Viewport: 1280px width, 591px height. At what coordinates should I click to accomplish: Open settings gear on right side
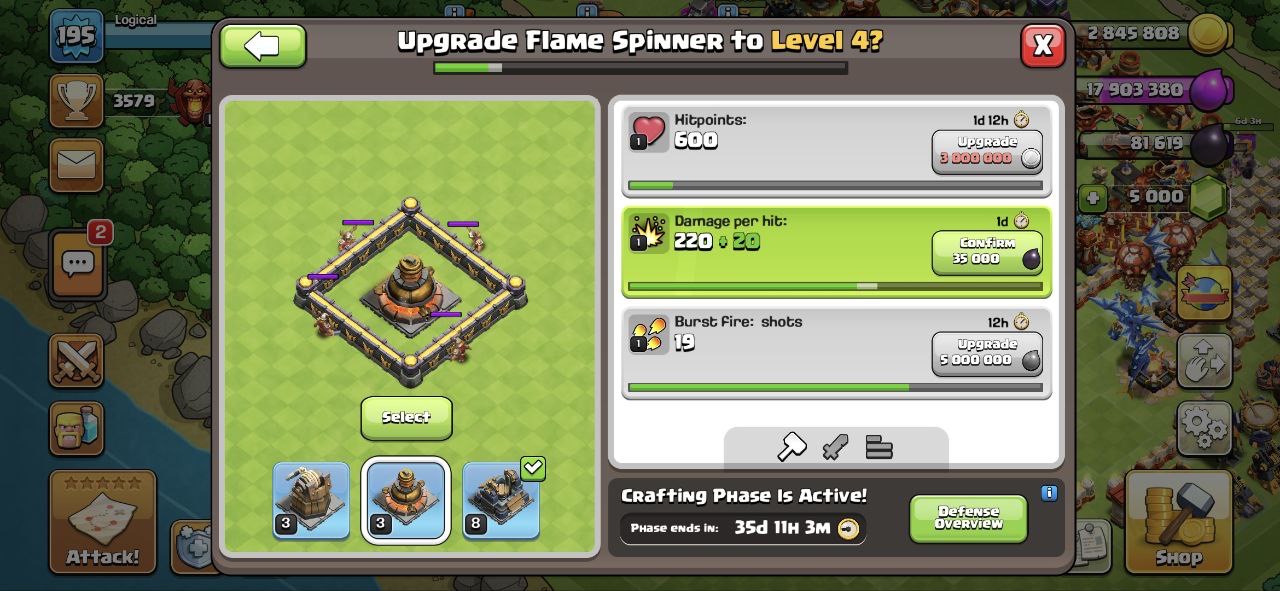[1204, 429]
